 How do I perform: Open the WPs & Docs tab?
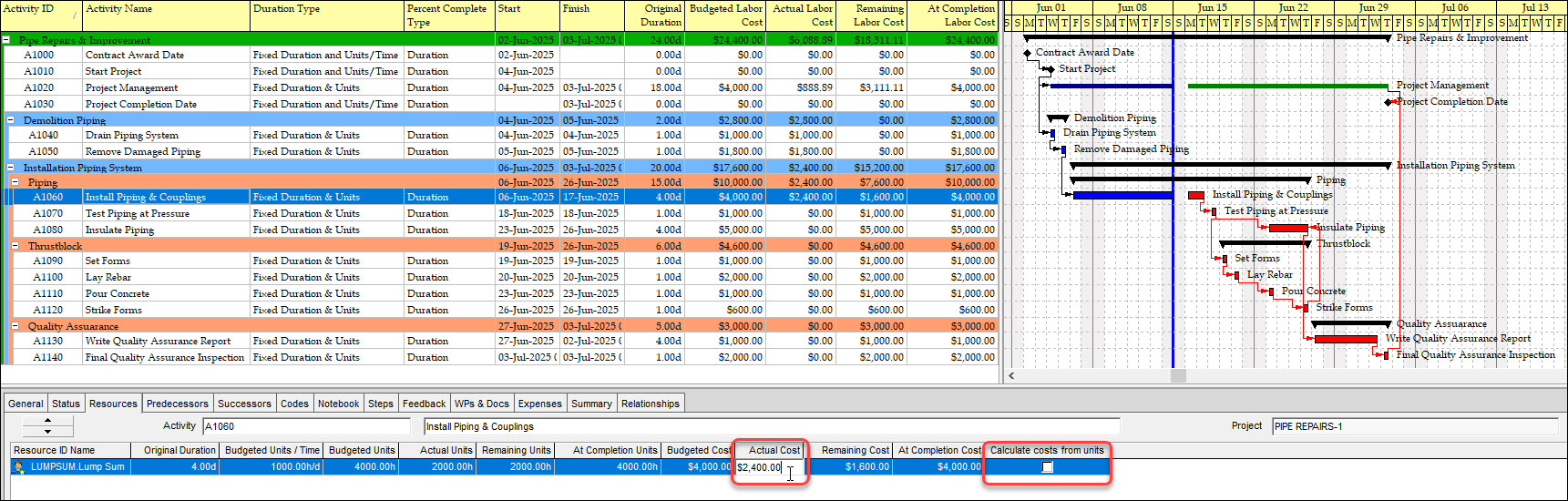click(481, 404)
